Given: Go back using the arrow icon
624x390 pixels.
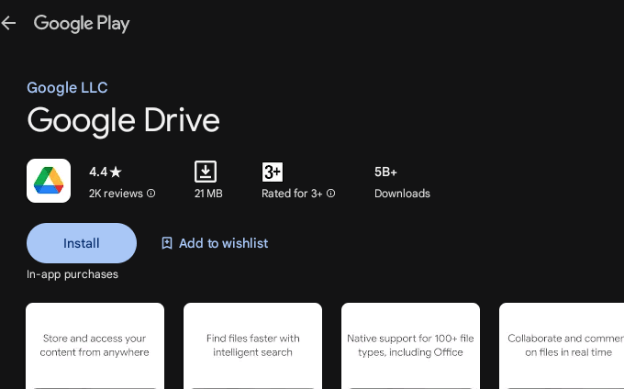Looking at the screenshot, I should tap(8, 23).
